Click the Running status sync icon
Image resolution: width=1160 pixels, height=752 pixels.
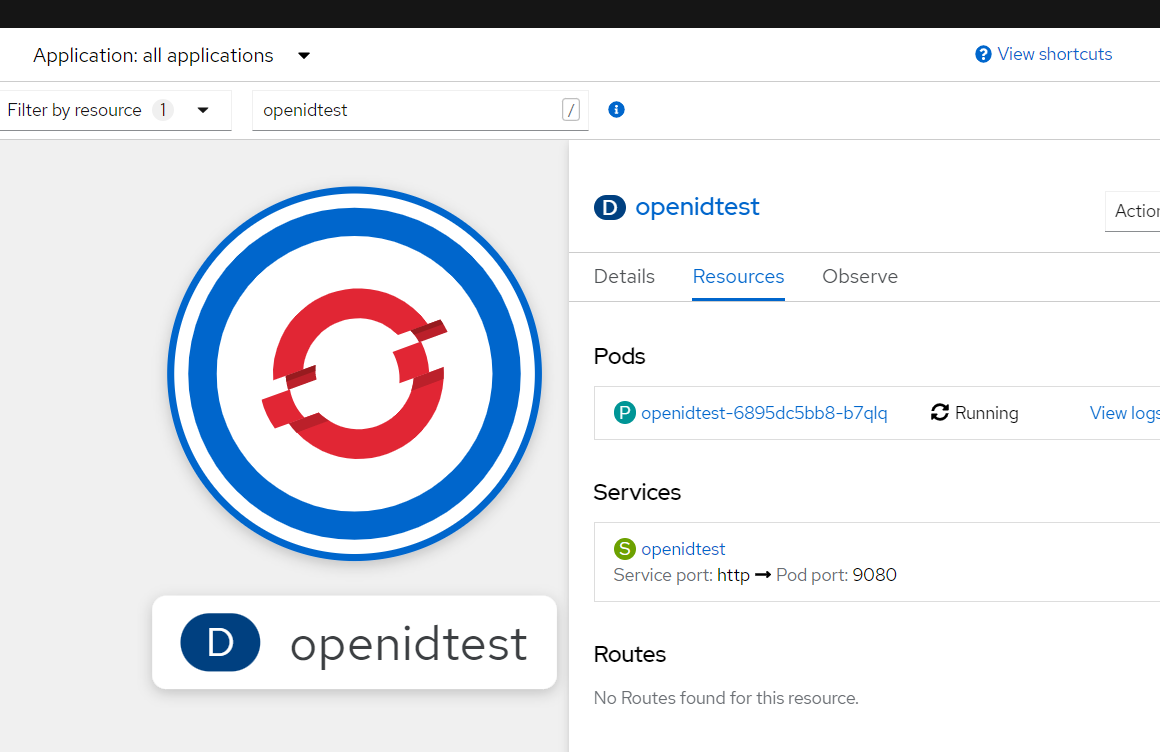click(940, 413)
